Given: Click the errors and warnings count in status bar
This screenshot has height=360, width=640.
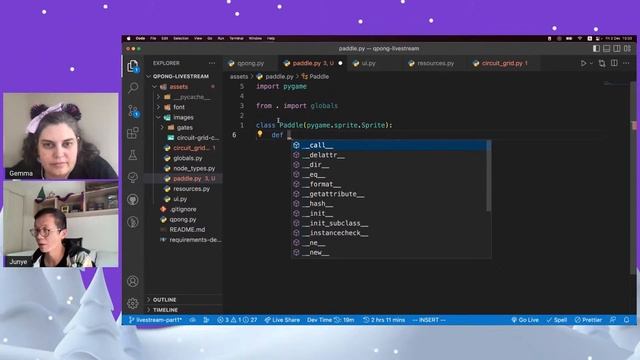Looking at the screenshot, I should 237,320.
